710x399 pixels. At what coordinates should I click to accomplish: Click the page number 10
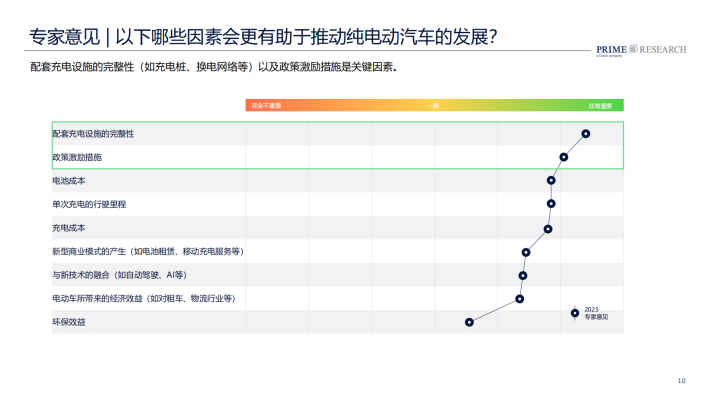point(681,381)
